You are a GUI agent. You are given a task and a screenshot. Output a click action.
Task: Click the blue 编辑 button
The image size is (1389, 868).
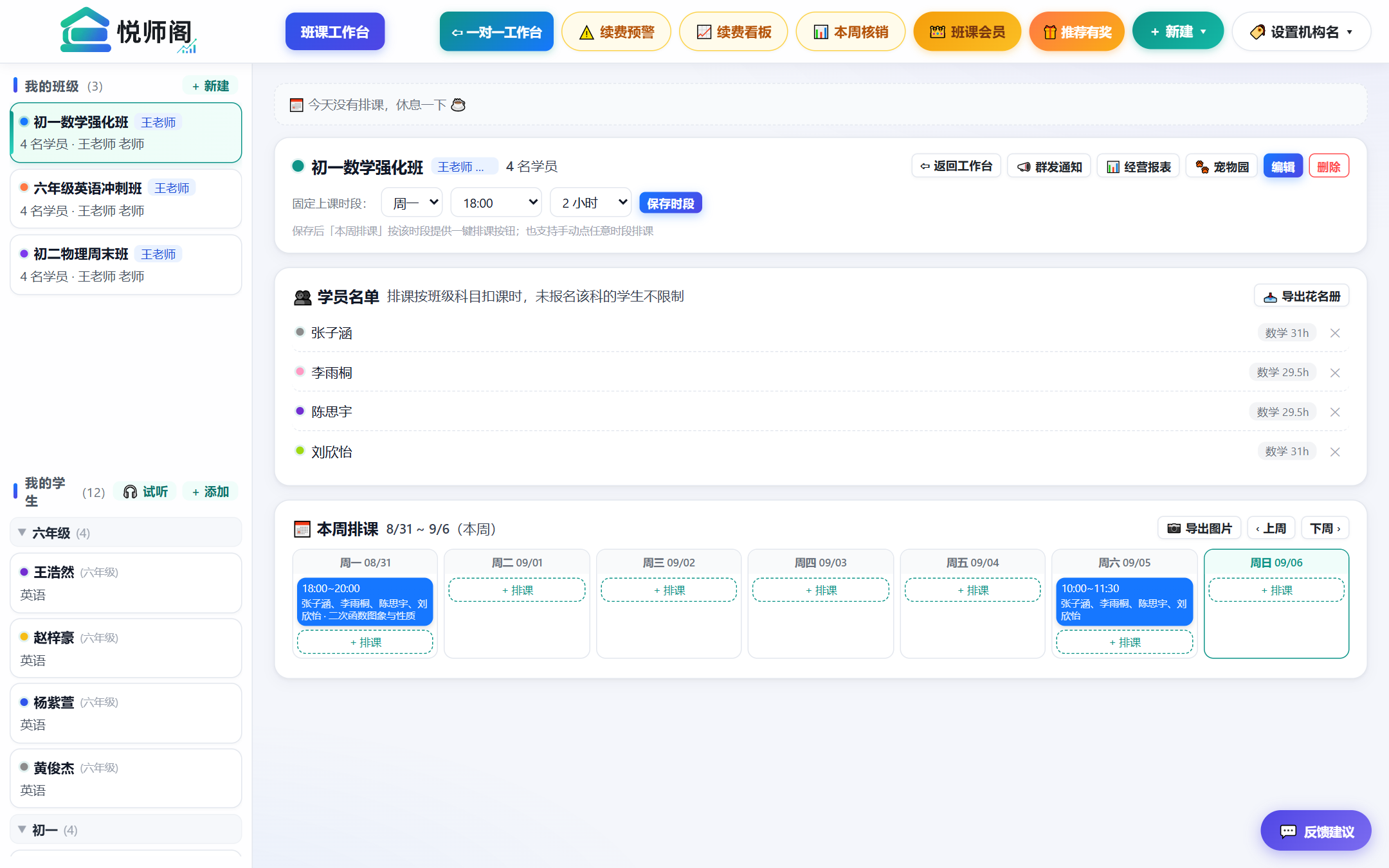tap(1283, 167)
